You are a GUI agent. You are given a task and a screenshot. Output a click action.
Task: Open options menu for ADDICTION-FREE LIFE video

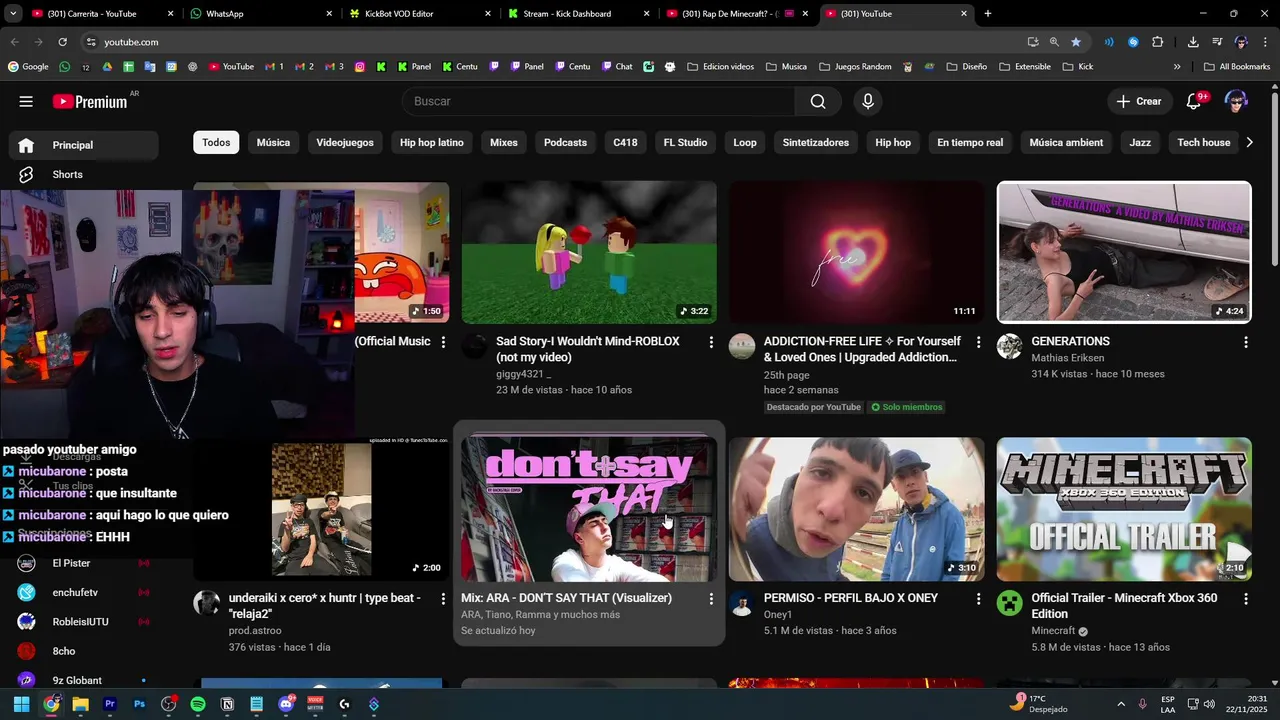pos(978,342)
